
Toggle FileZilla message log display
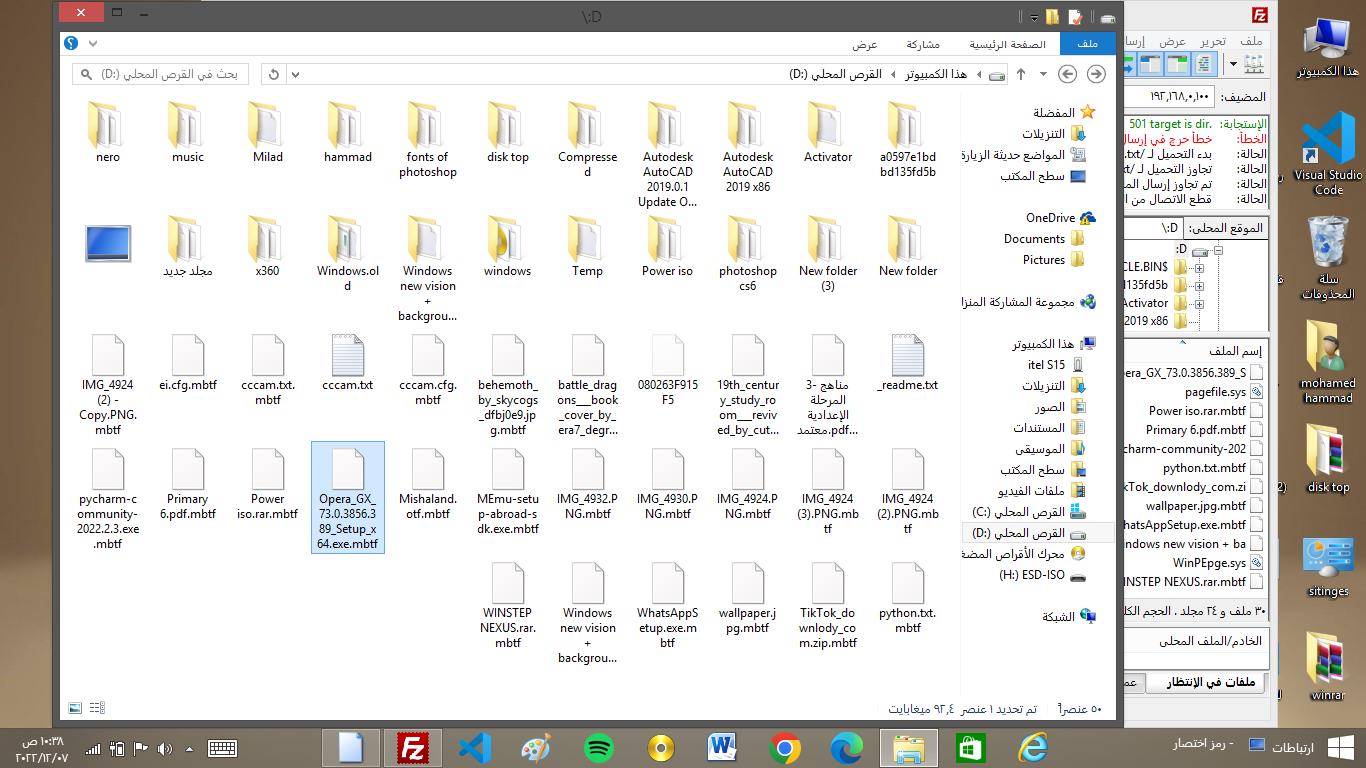pyautogui.click(x=1205, y=64)
